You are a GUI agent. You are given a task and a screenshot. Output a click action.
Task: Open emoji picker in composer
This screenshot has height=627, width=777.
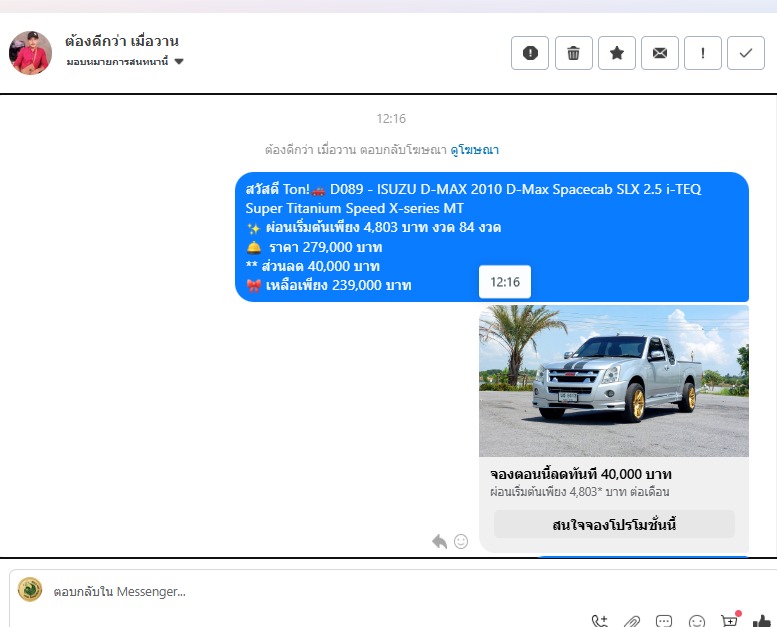coord(697,621)
